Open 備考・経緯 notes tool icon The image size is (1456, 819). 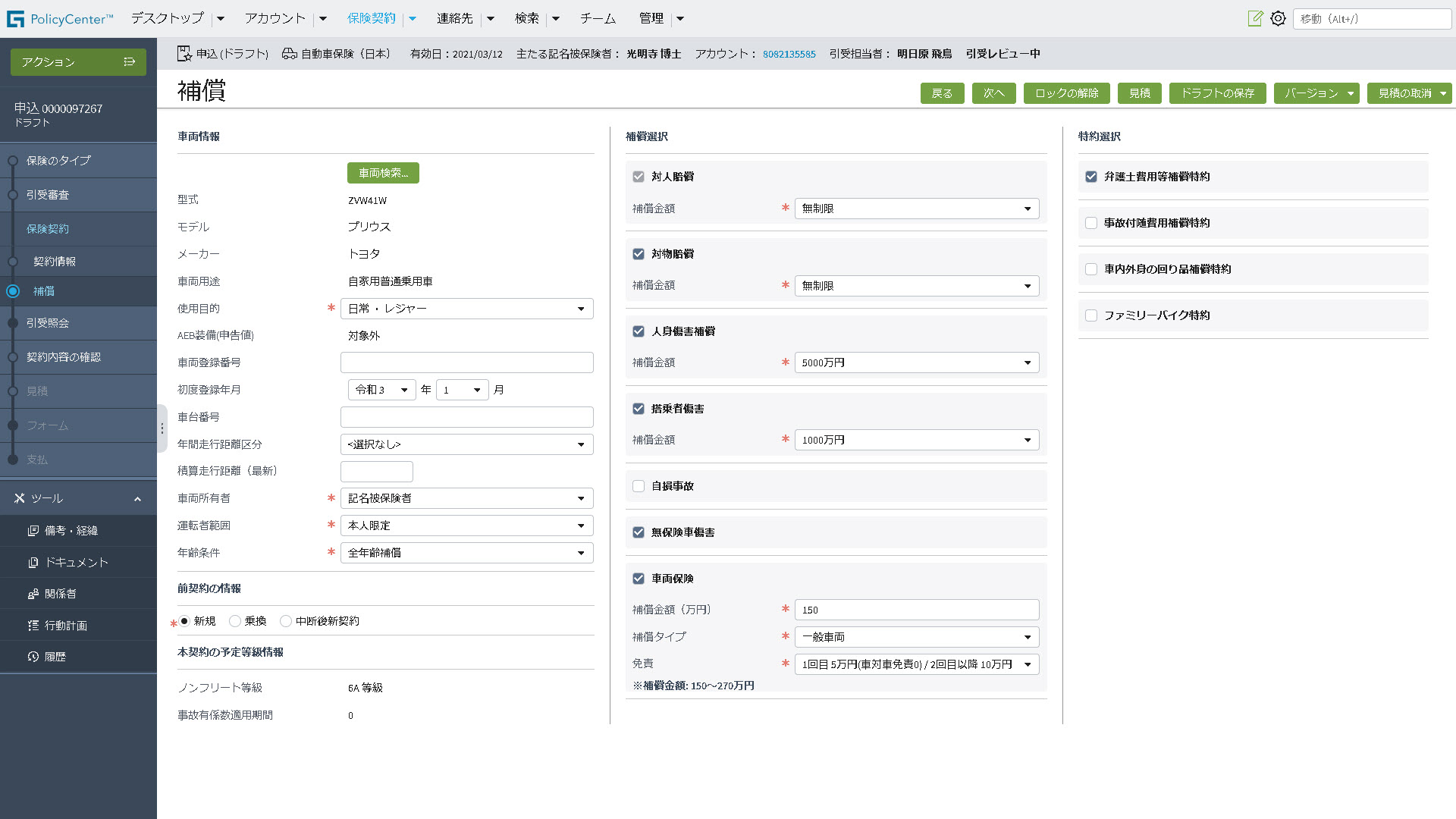[33, 531]
